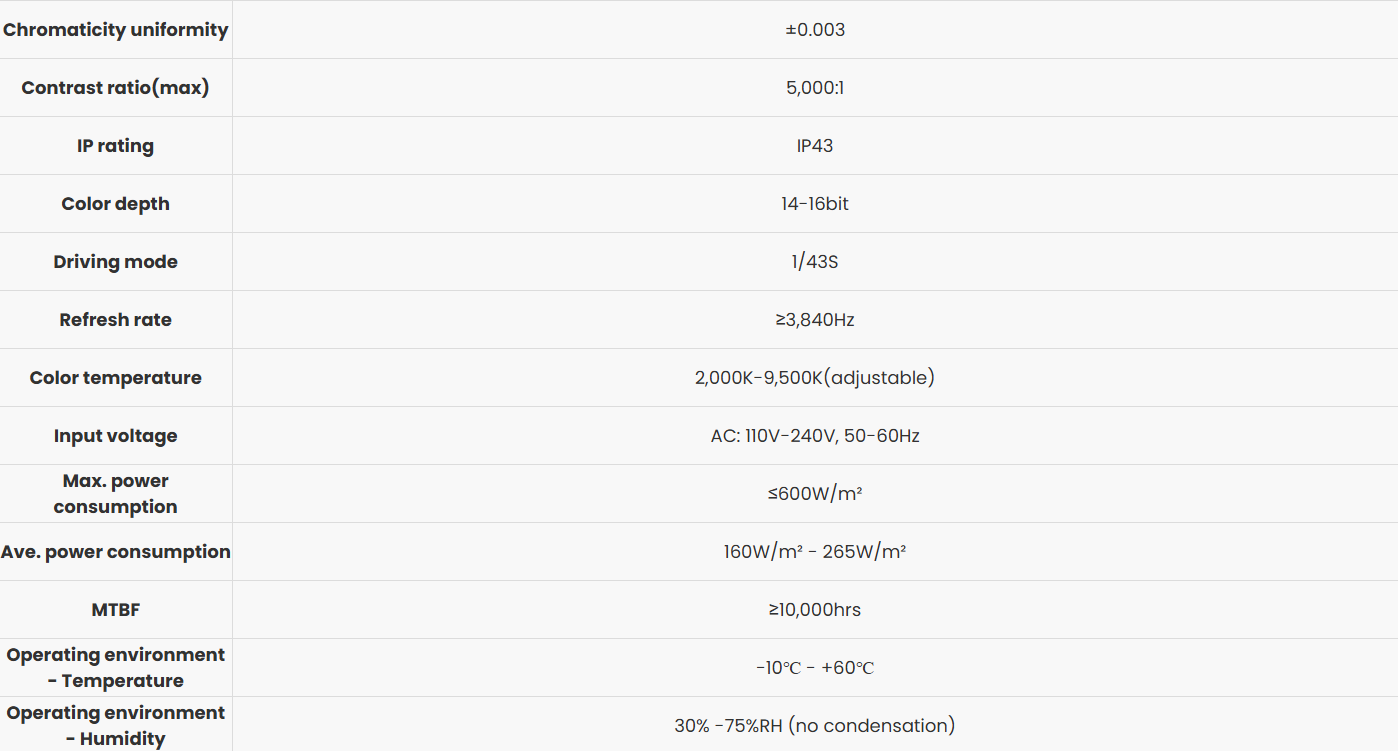This screenshot has height=751, width=1398.
Task: Click the Color temperature label
Action: pyautogui.click(x=116, y=378)
